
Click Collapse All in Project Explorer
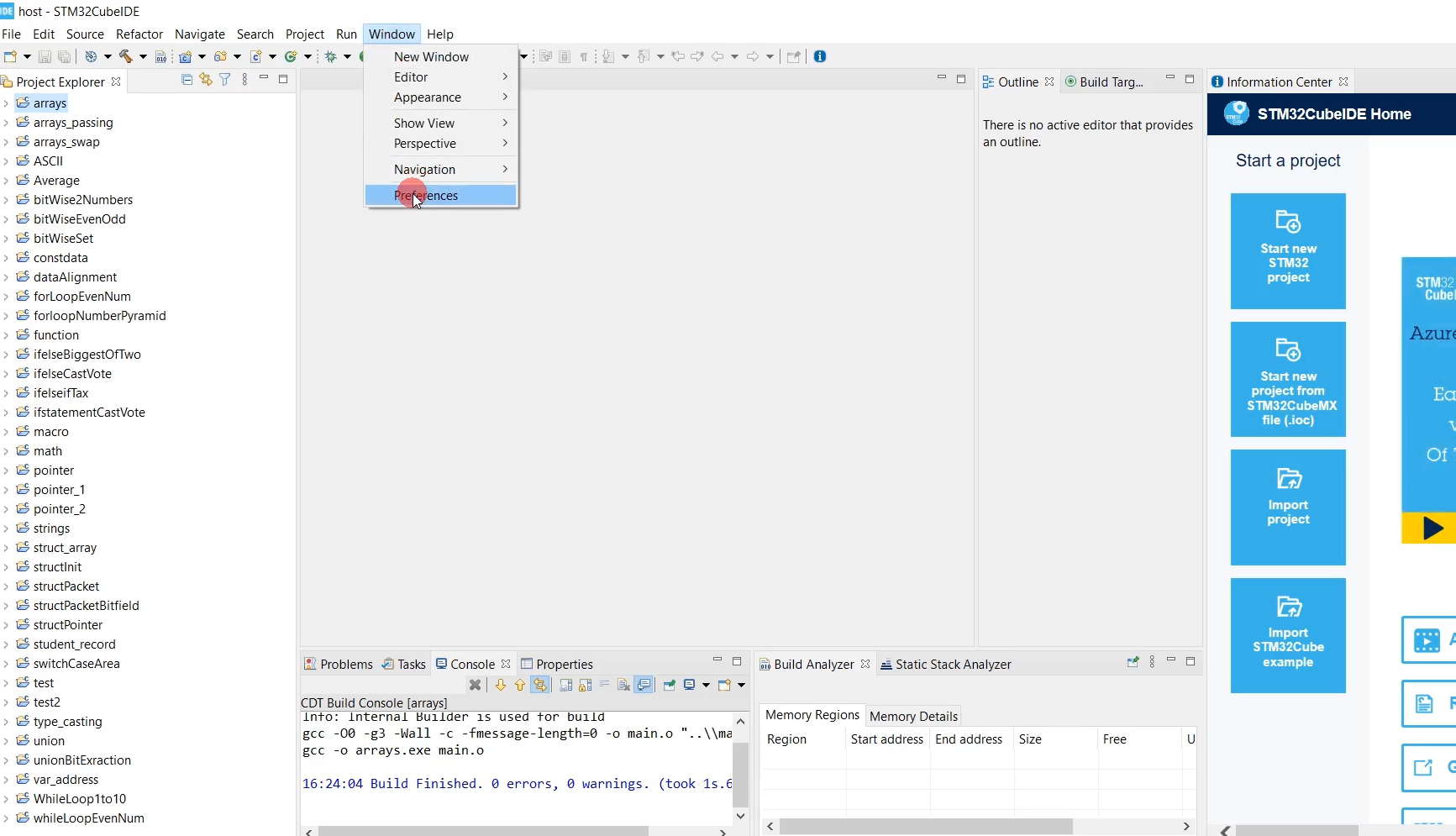(x=187, y=80)
